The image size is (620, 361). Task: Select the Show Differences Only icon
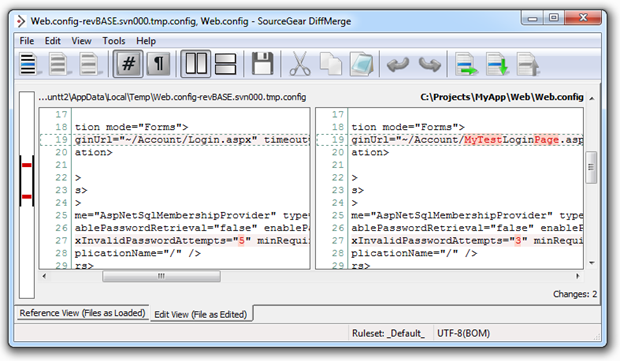coord(59,64)
